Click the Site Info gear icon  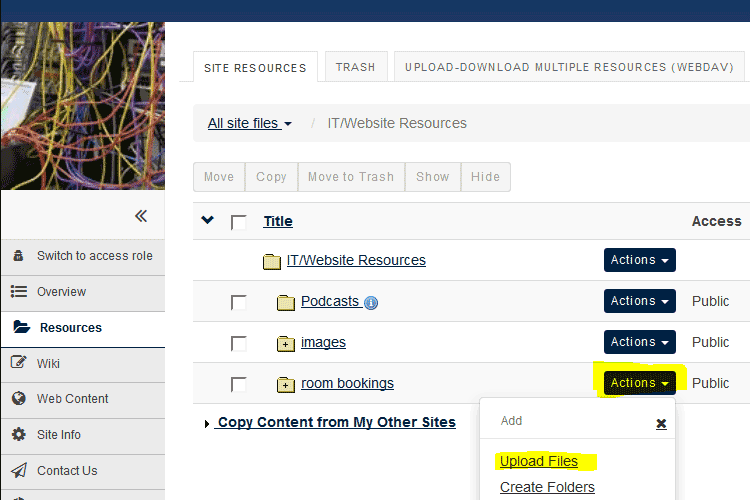click(18, 435)
